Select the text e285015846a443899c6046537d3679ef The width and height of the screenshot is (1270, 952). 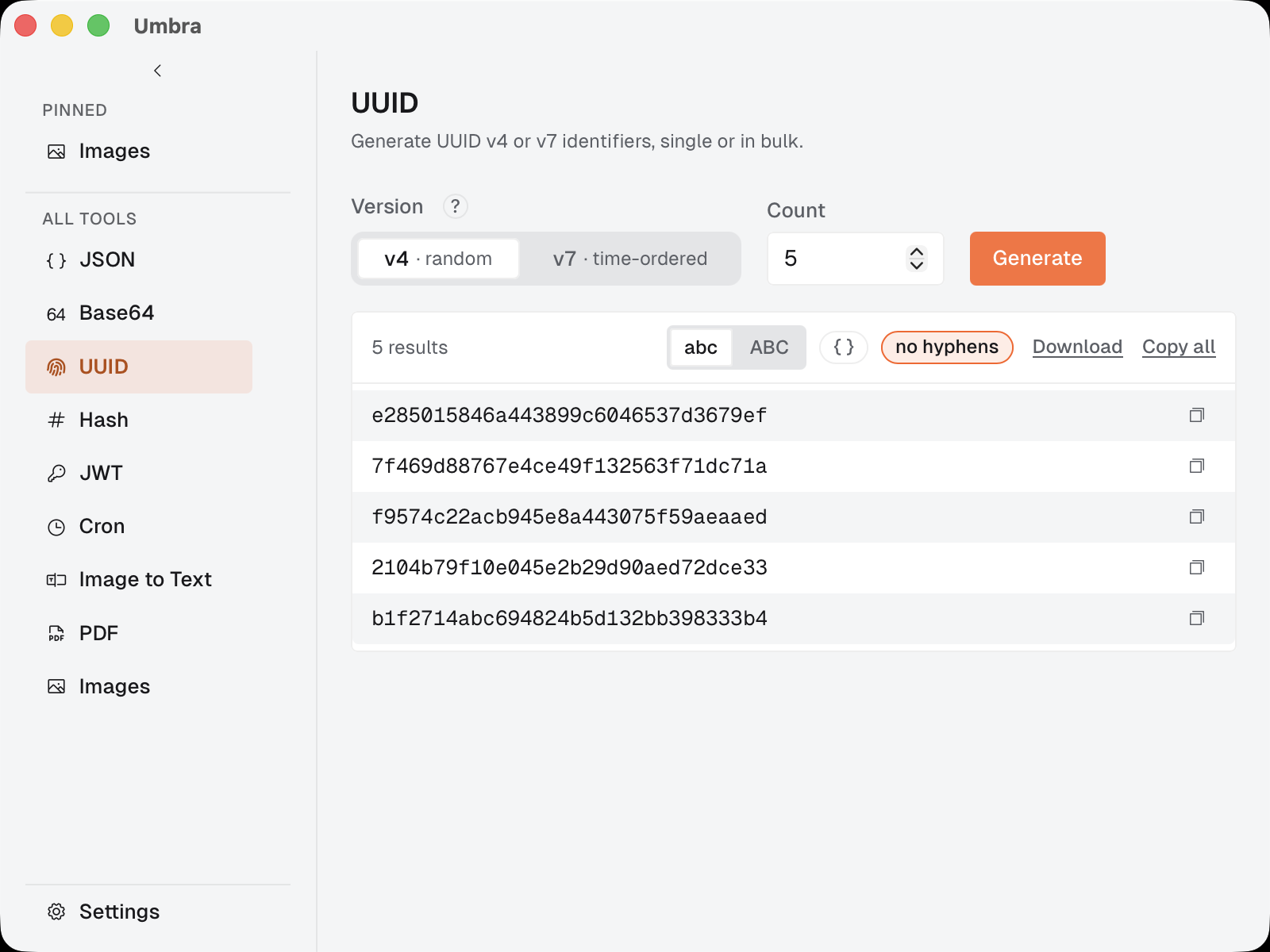(x=569, y=416)
